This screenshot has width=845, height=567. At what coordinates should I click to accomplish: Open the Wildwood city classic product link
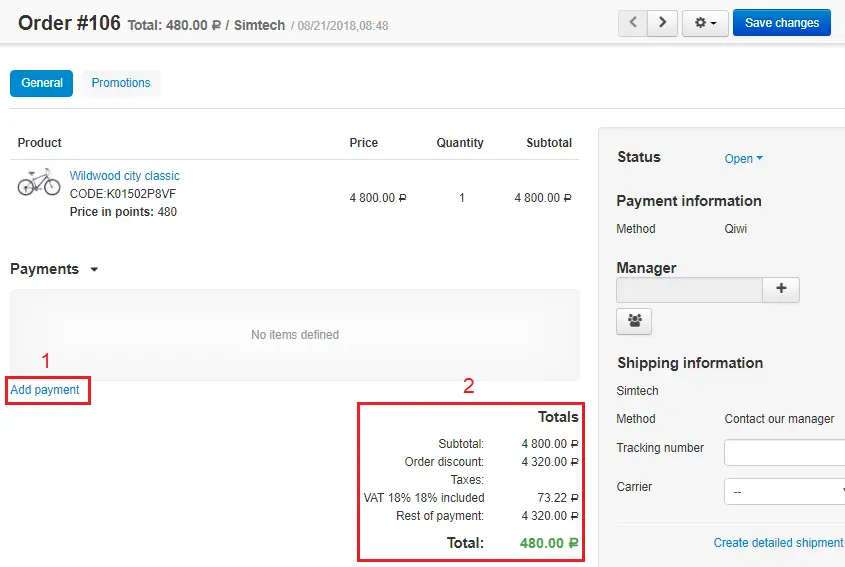(124, 176)
